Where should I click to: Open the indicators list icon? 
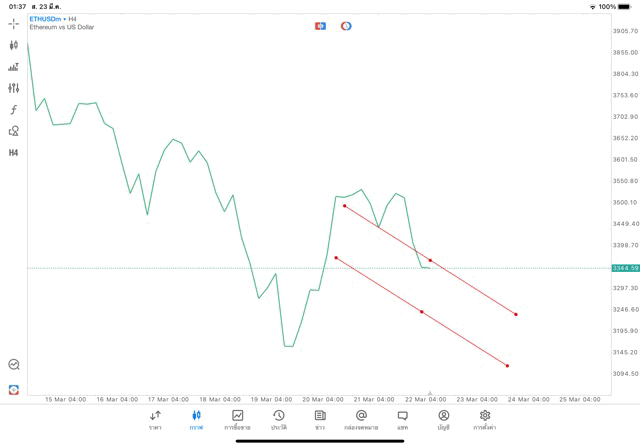click(x=14, y=67)
